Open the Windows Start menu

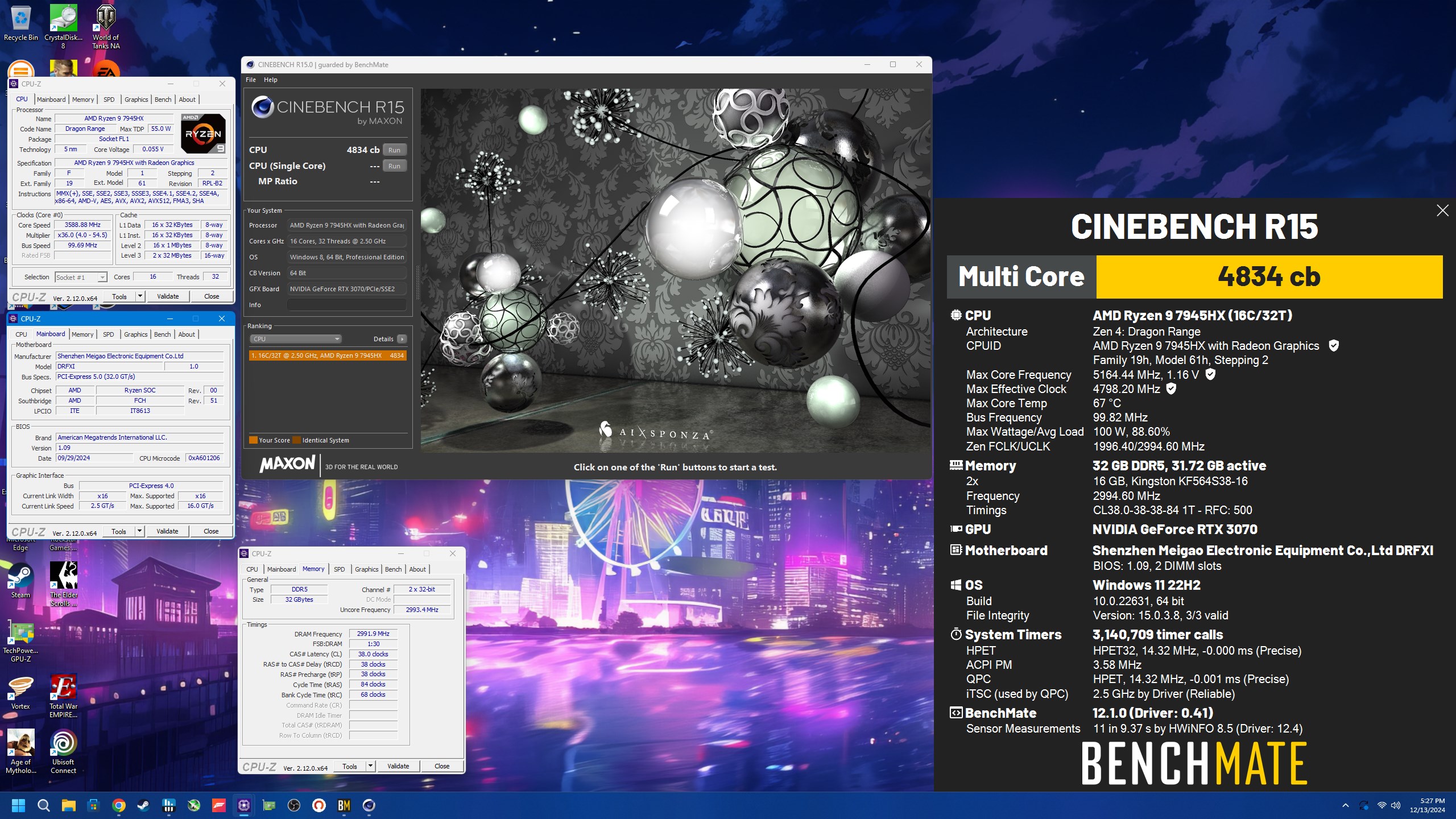pyautogui.click(x=18, y=805)
